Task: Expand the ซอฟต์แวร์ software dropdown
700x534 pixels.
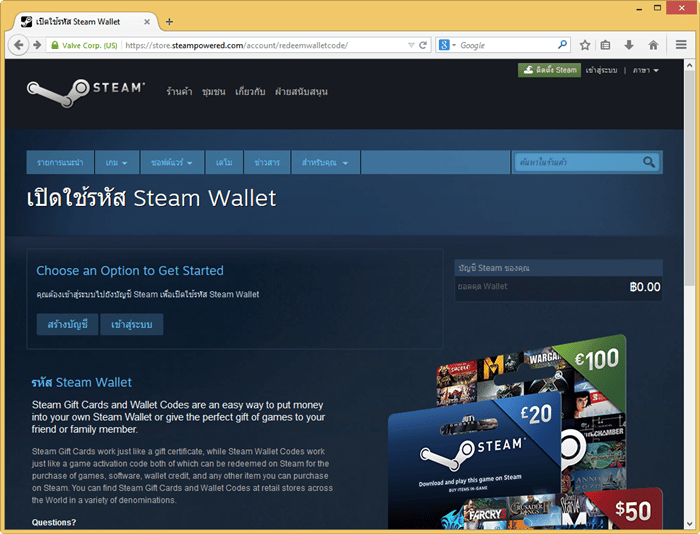Action: (x=172, y=162)
